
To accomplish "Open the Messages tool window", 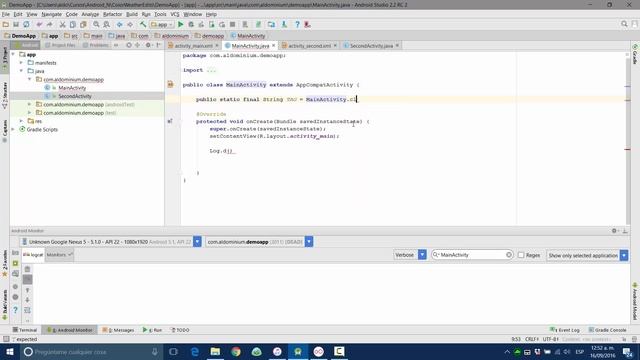I will coord(118,330).
